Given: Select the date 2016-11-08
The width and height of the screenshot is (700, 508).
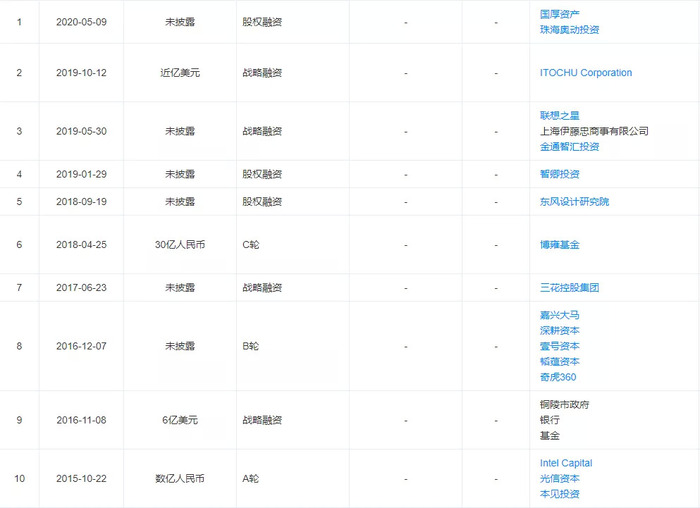Looking at the screenshot, I should click(x=81, y=420).
